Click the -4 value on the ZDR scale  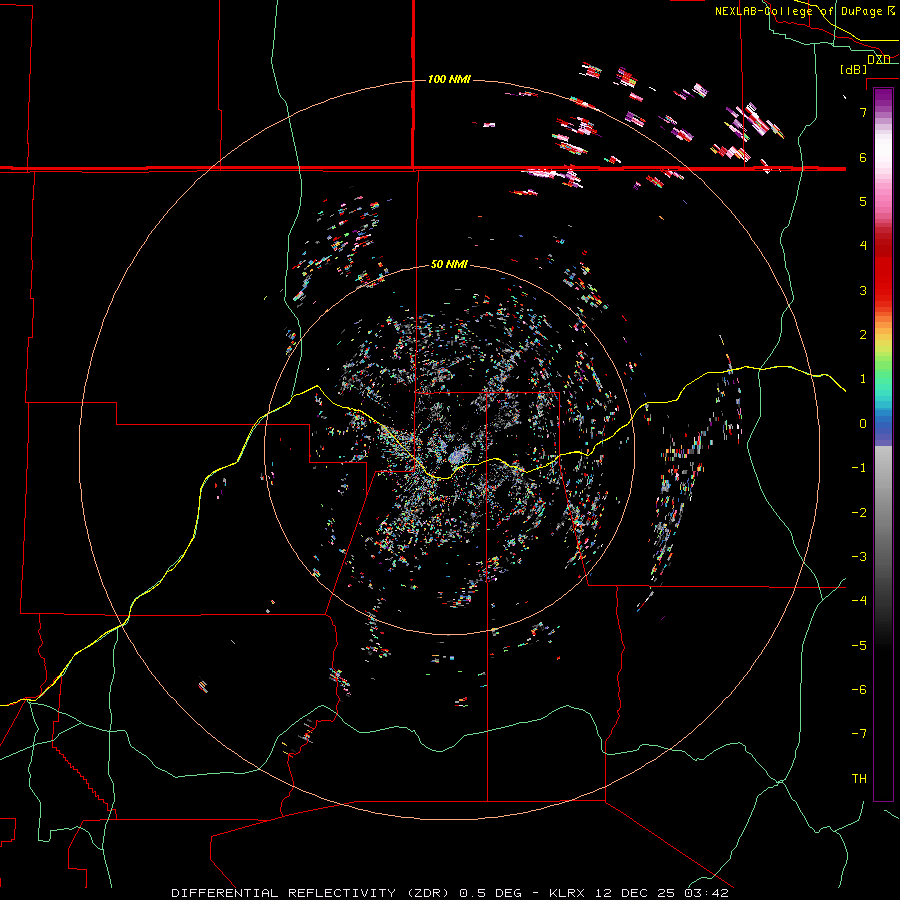pos(859,600)
